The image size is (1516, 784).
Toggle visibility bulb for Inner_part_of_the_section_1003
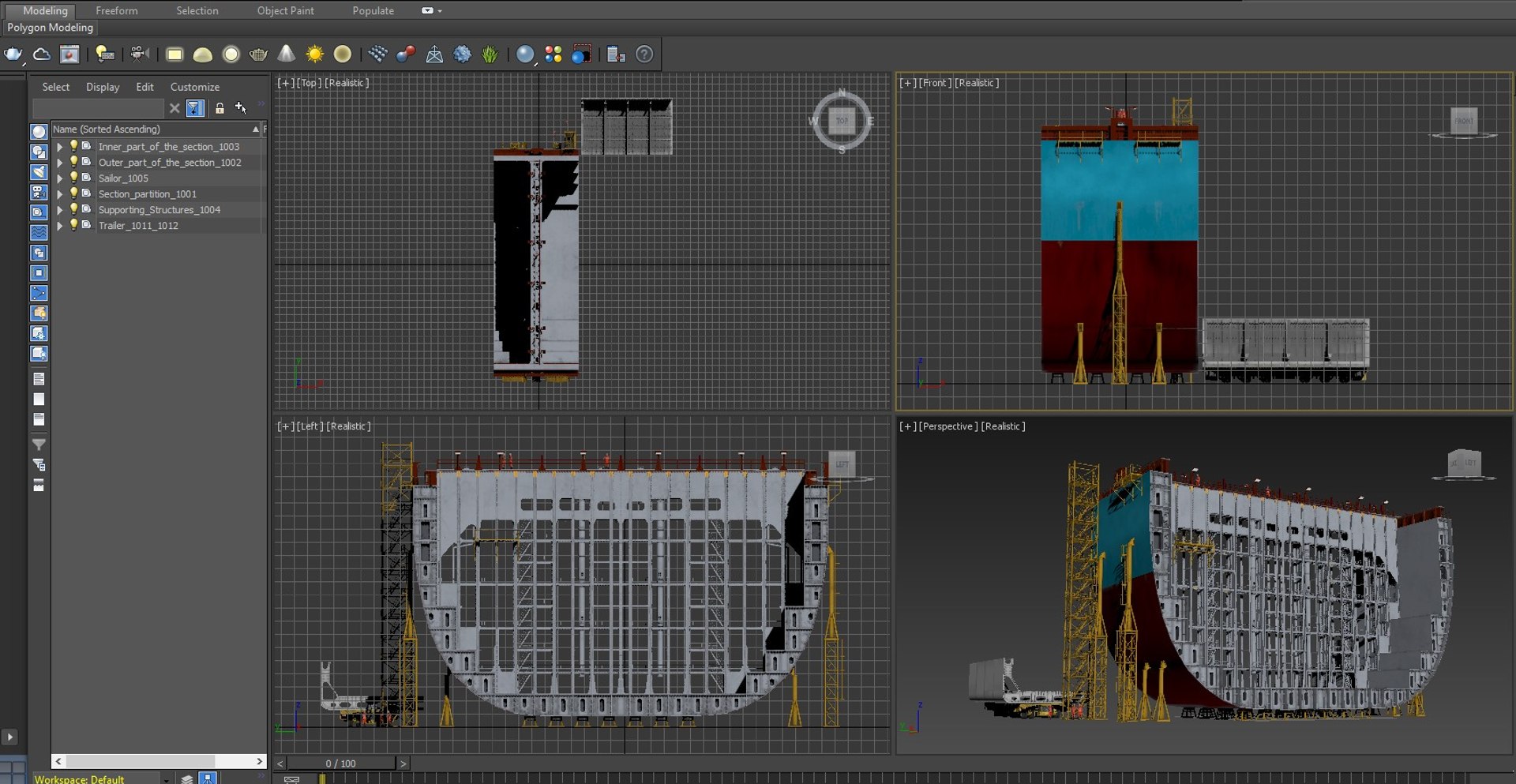point(73,146)
